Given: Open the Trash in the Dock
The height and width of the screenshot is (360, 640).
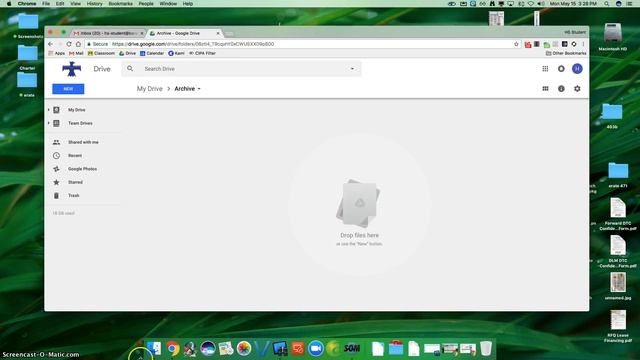Looking at the screenshot, I should coord(486,349).
